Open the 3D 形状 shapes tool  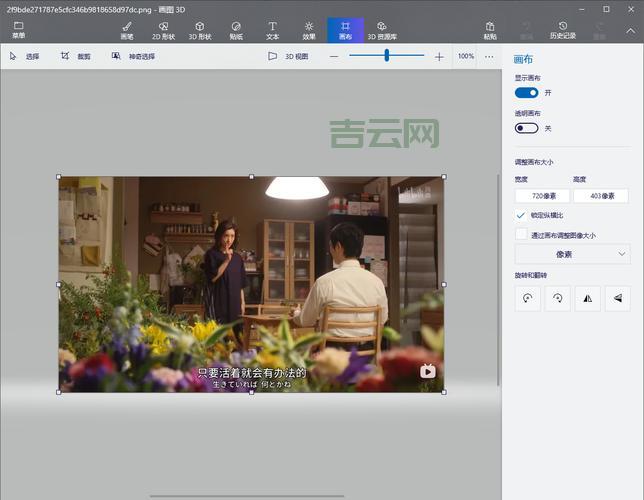[x=200, y=30]
